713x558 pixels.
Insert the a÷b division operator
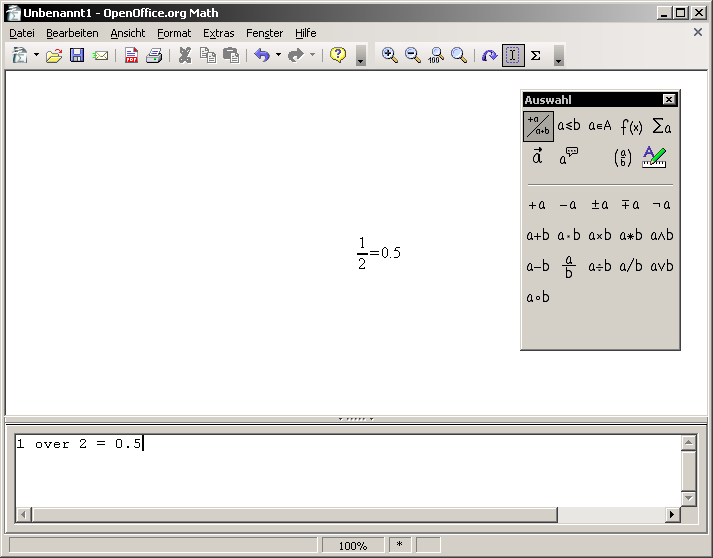600,267
